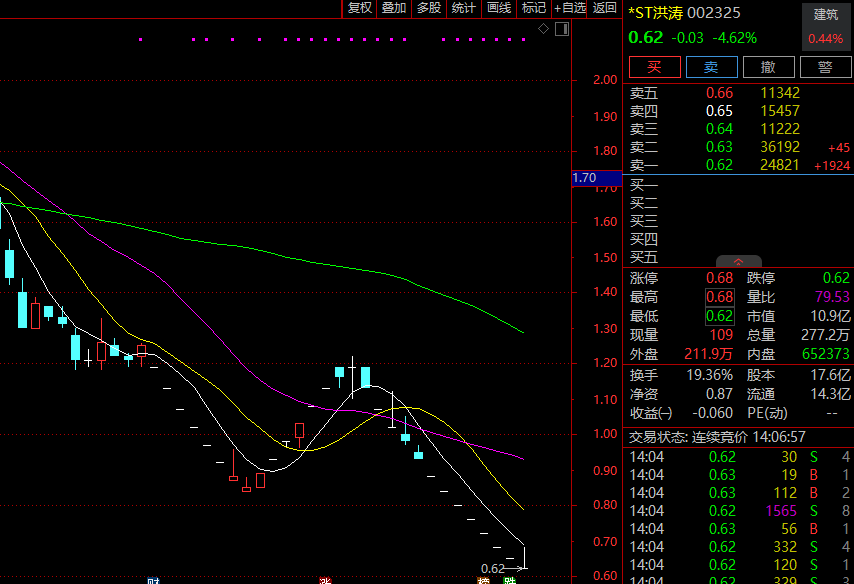This screenshot has width=854, height=584.
Task: Click the 0.62 latest price label on chart
Action: click(493, 569)
